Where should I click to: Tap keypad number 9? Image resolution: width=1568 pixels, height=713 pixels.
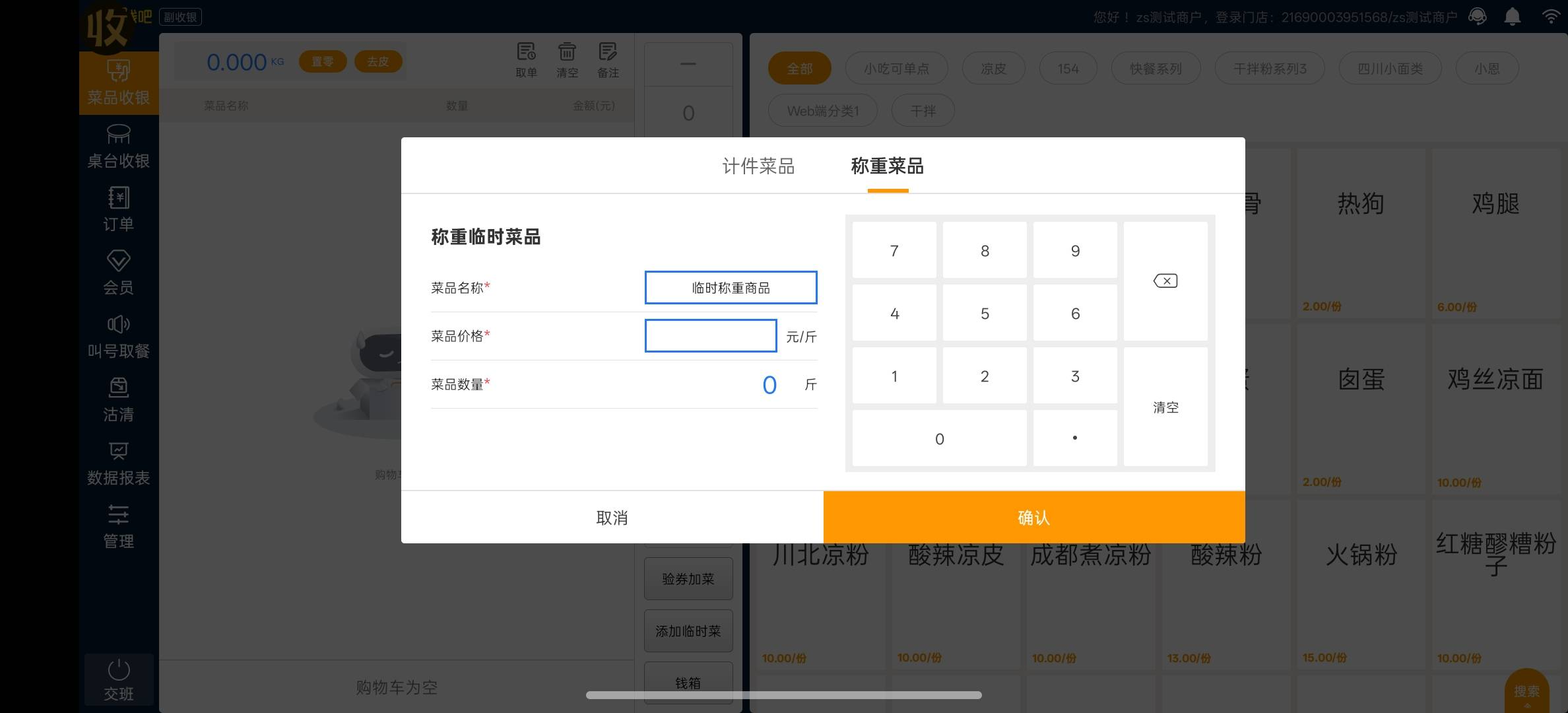1075,250
